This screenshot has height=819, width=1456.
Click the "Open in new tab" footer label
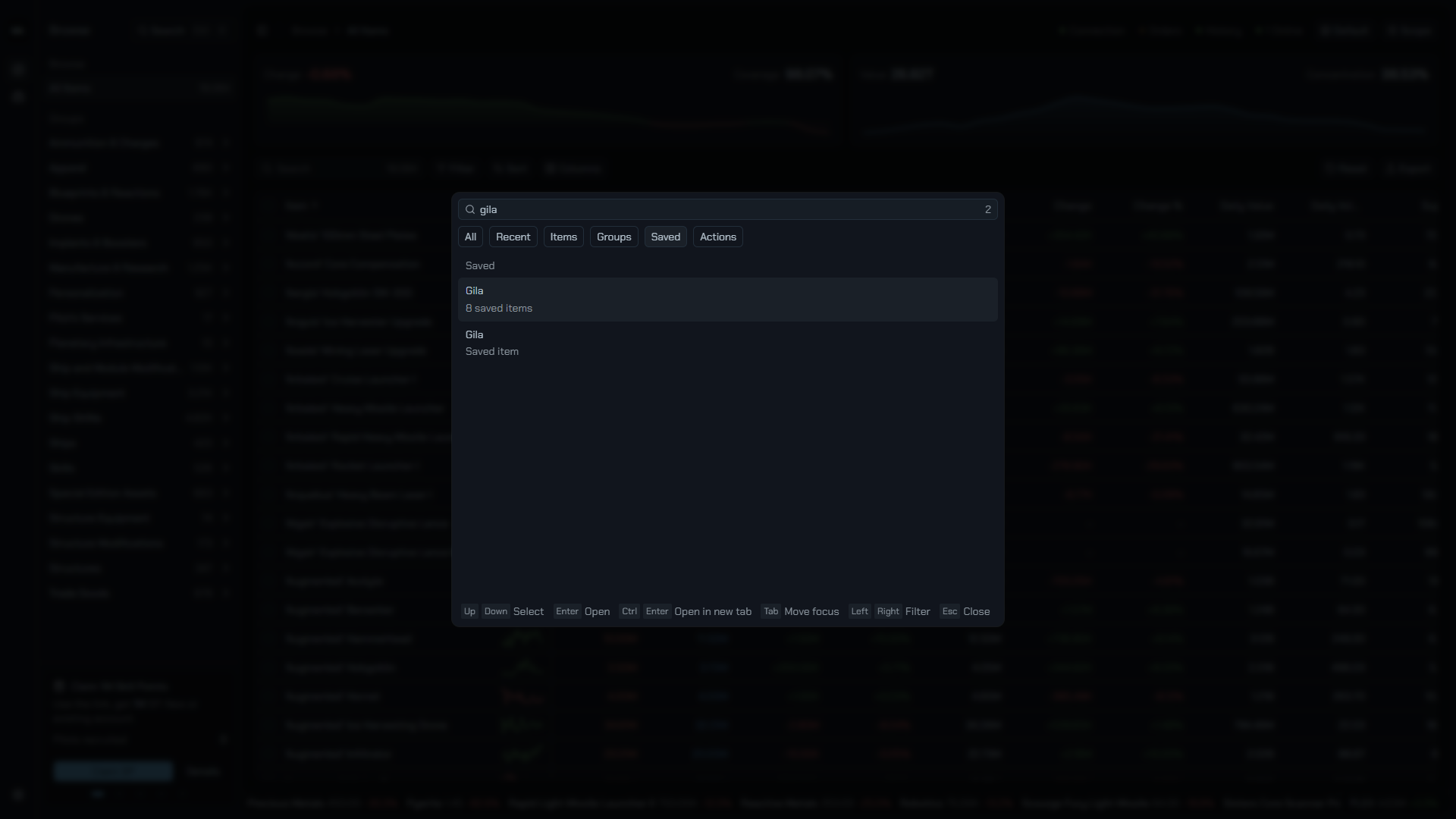tap(713, 611)
